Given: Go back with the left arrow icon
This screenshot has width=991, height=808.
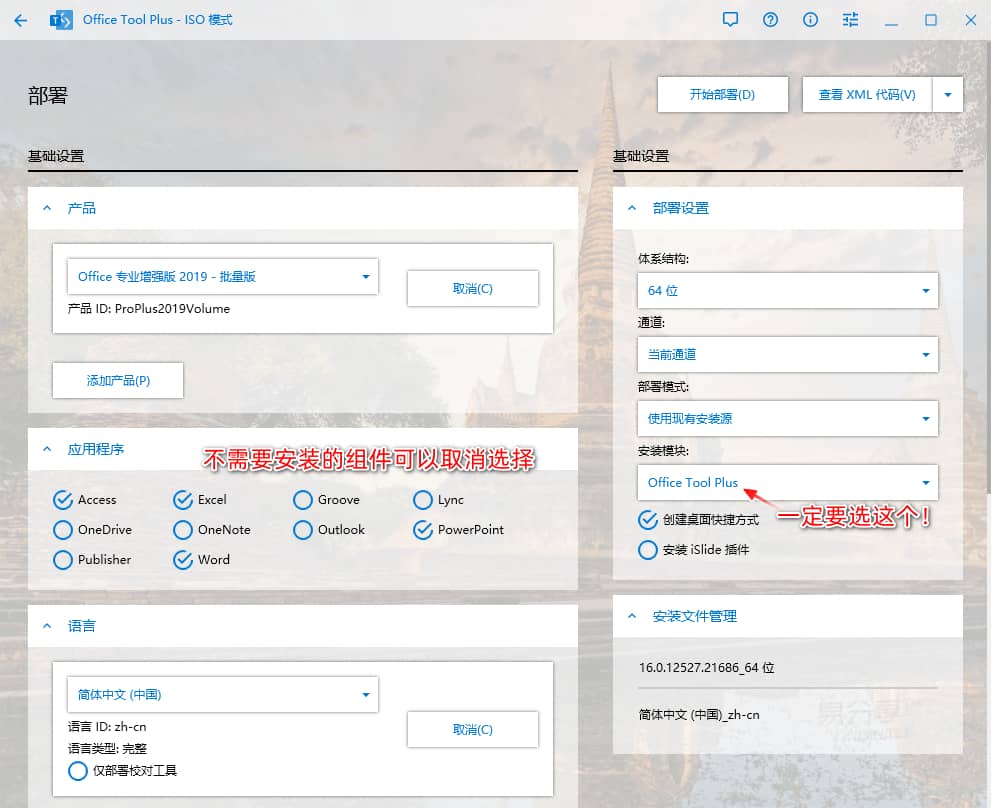Looking at the screenshot, I should tap(21, 20).
